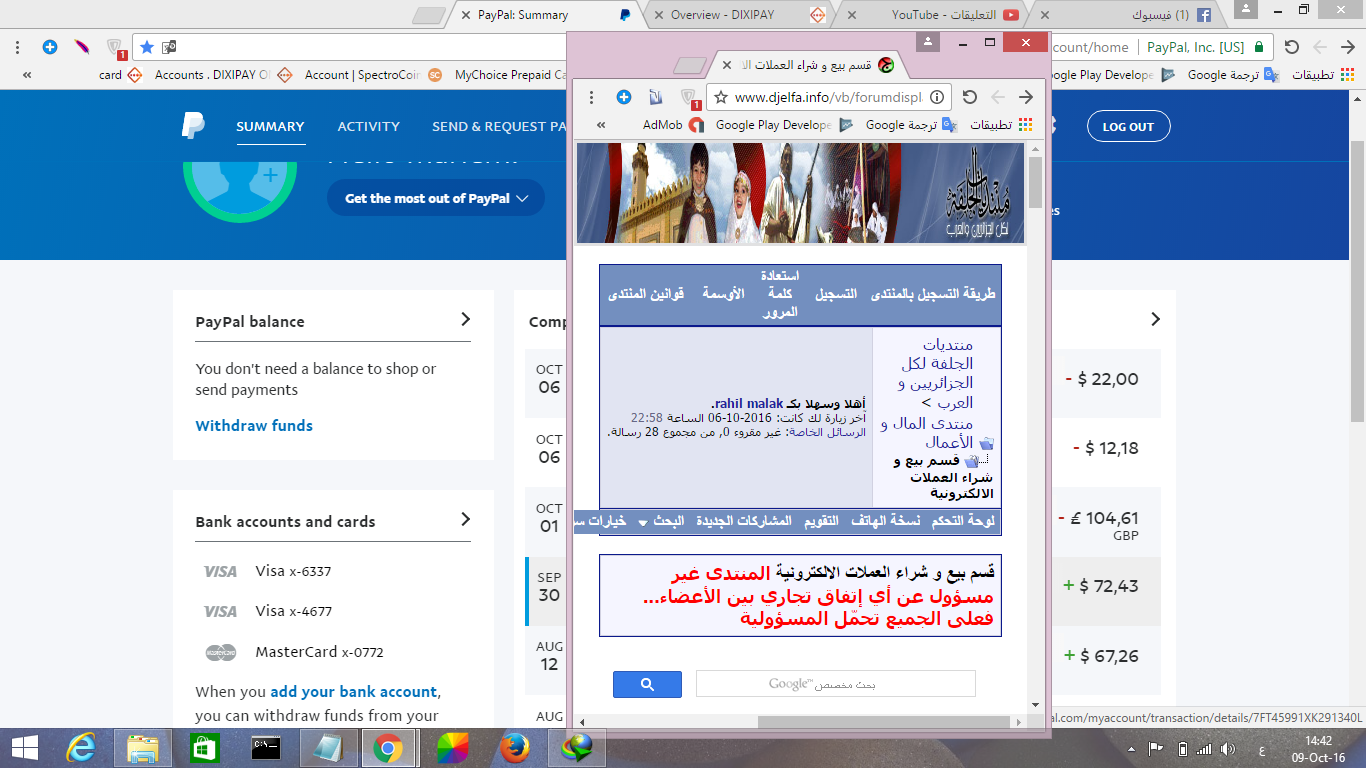Open التسجيل registration link in forum header
1366x768 pixels.
pos(835,294)
